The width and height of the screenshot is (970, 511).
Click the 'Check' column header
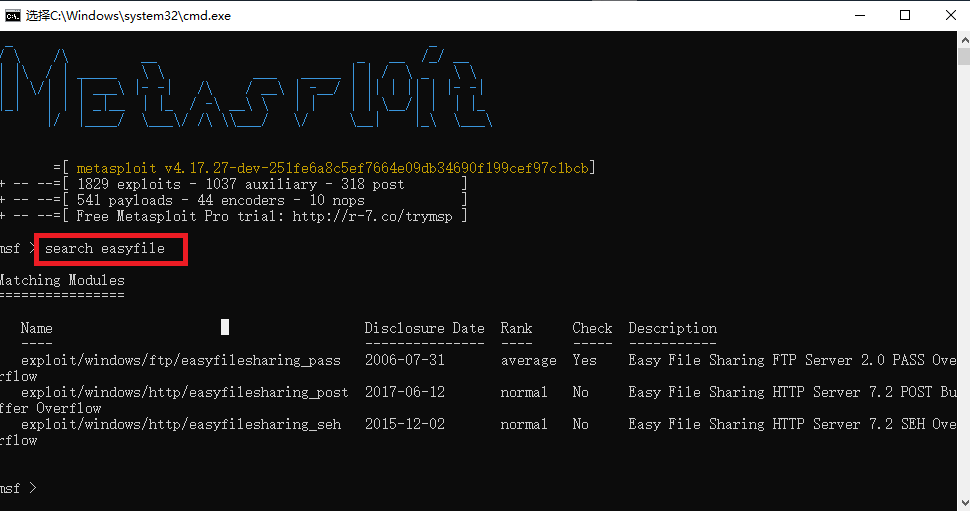(x=592, y=328)
